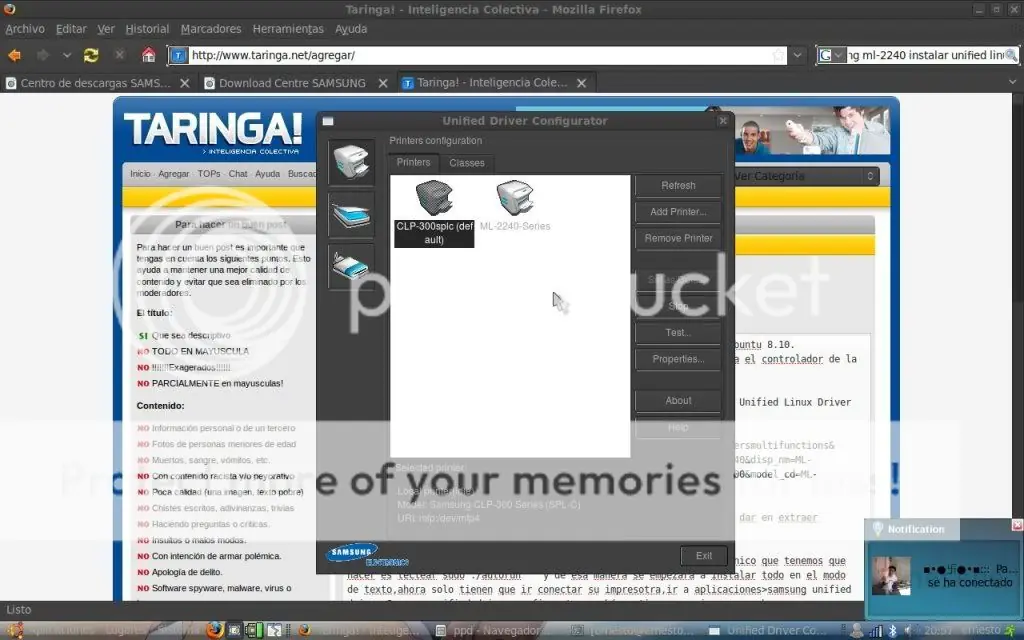Close the Centro de descargas SAMSUNG tab
Screen dimensions: 1024x640
(185, 83)
